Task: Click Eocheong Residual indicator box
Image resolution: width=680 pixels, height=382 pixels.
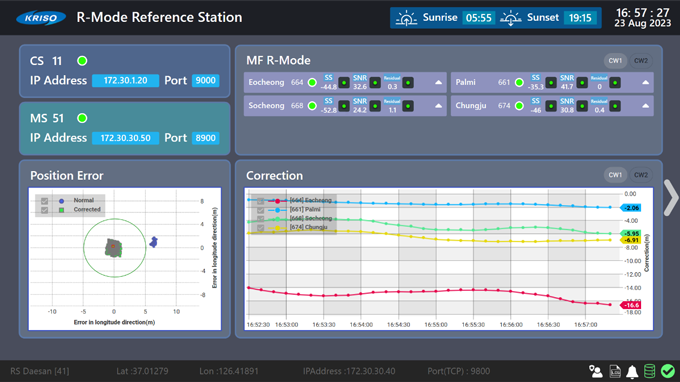Action: click(408, 82)
